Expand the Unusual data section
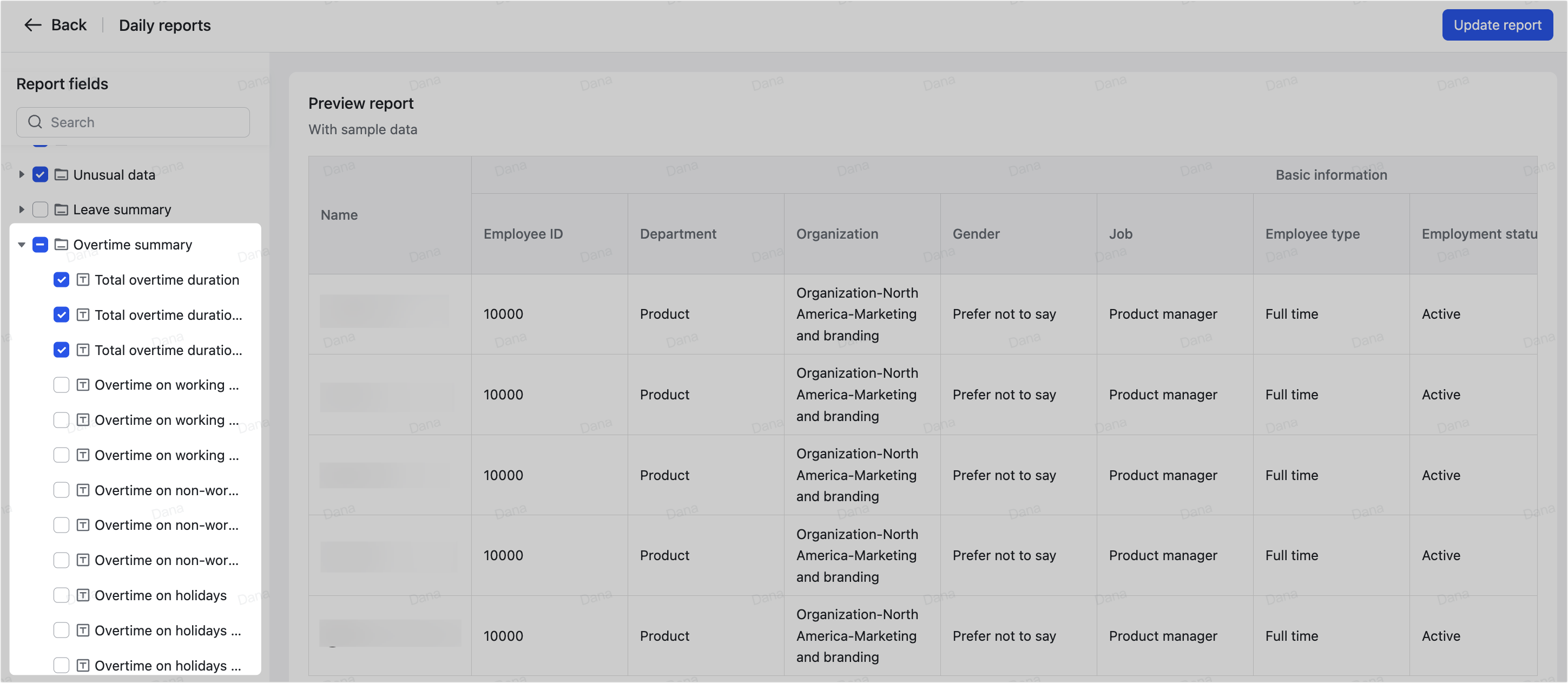The height and width of the screenshot is (683, 1568). click(x=22, y=175)
